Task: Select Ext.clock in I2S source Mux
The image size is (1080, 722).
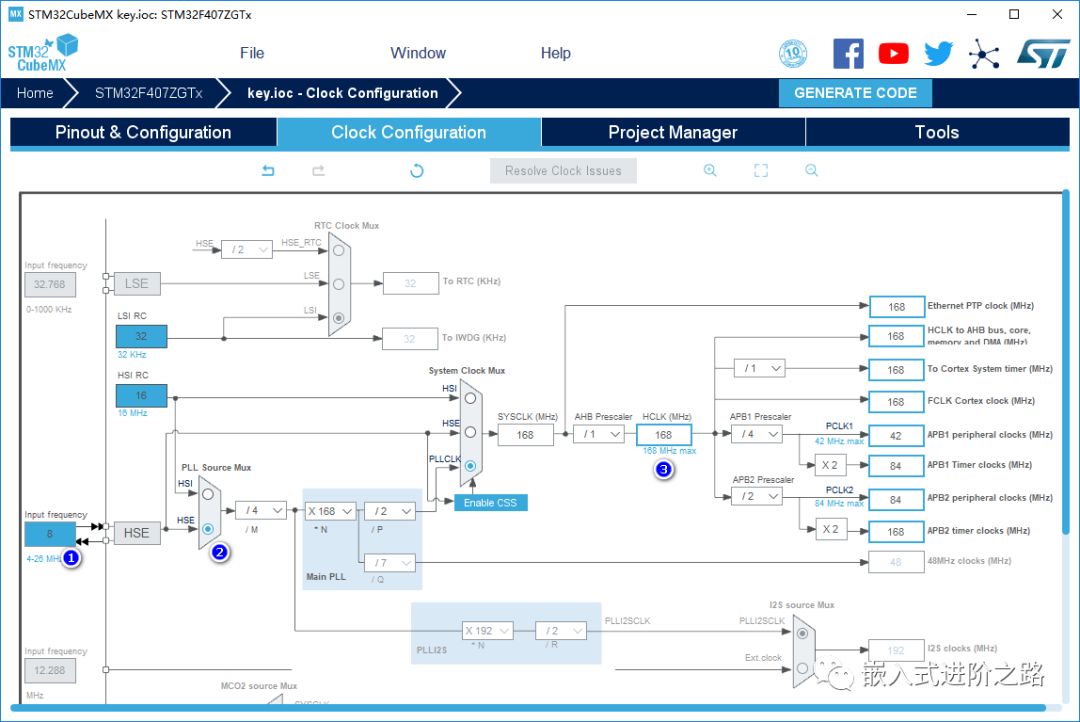Action: (802, 668)
